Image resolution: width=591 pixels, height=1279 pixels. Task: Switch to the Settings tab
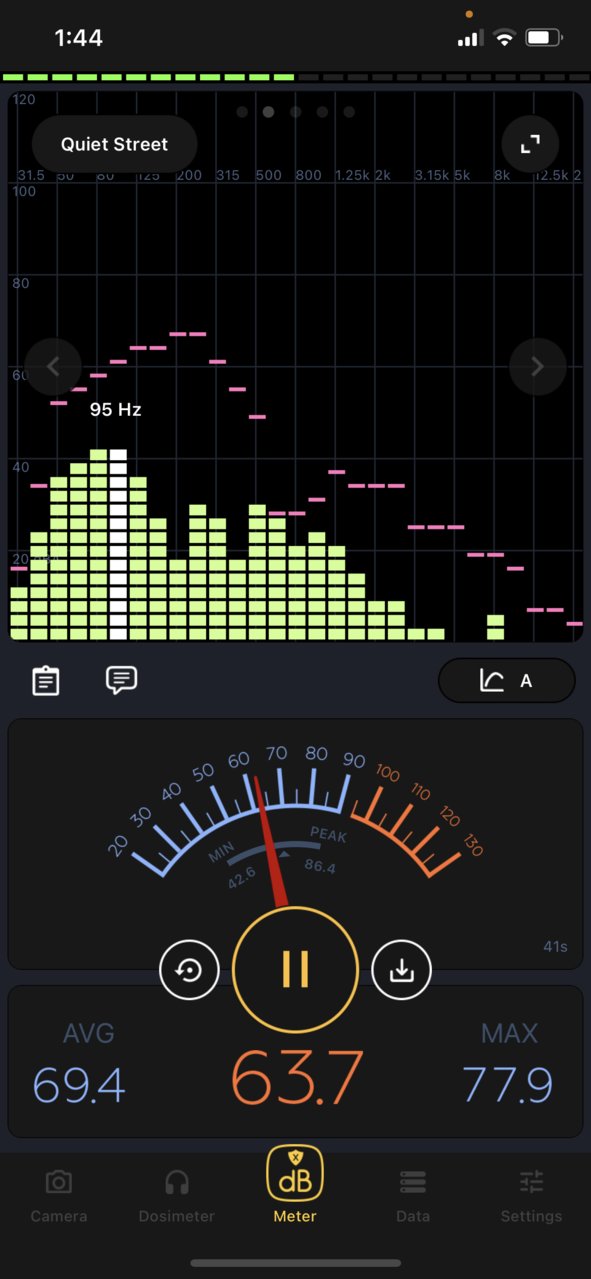[x=531, y=1197]
